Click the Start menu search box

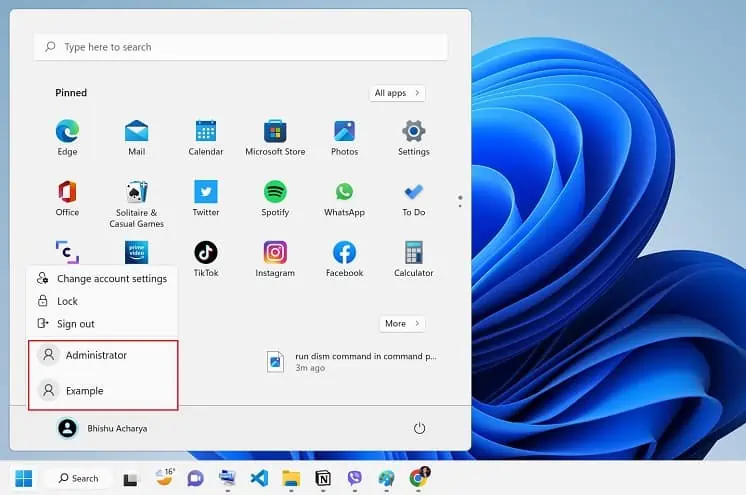point(241,47)
